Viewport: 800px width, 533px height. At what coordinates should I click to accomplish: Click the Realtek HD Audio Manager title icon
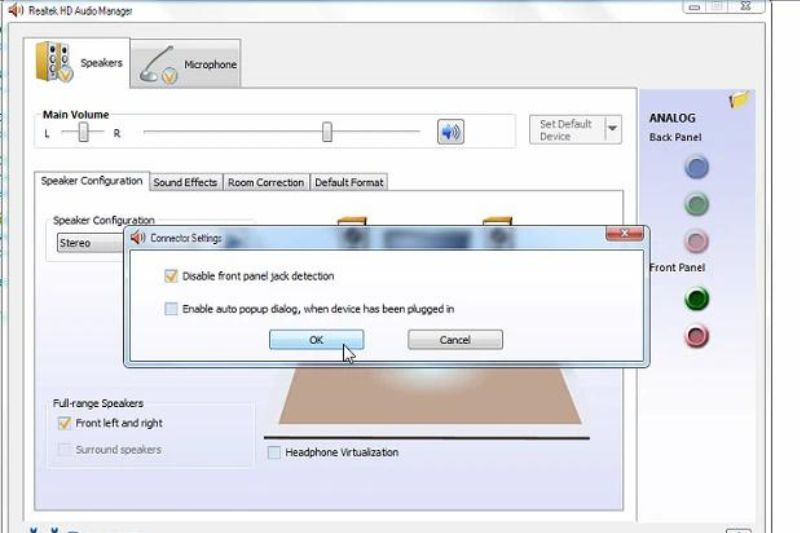pyautogui.click(x=16, y=10)
